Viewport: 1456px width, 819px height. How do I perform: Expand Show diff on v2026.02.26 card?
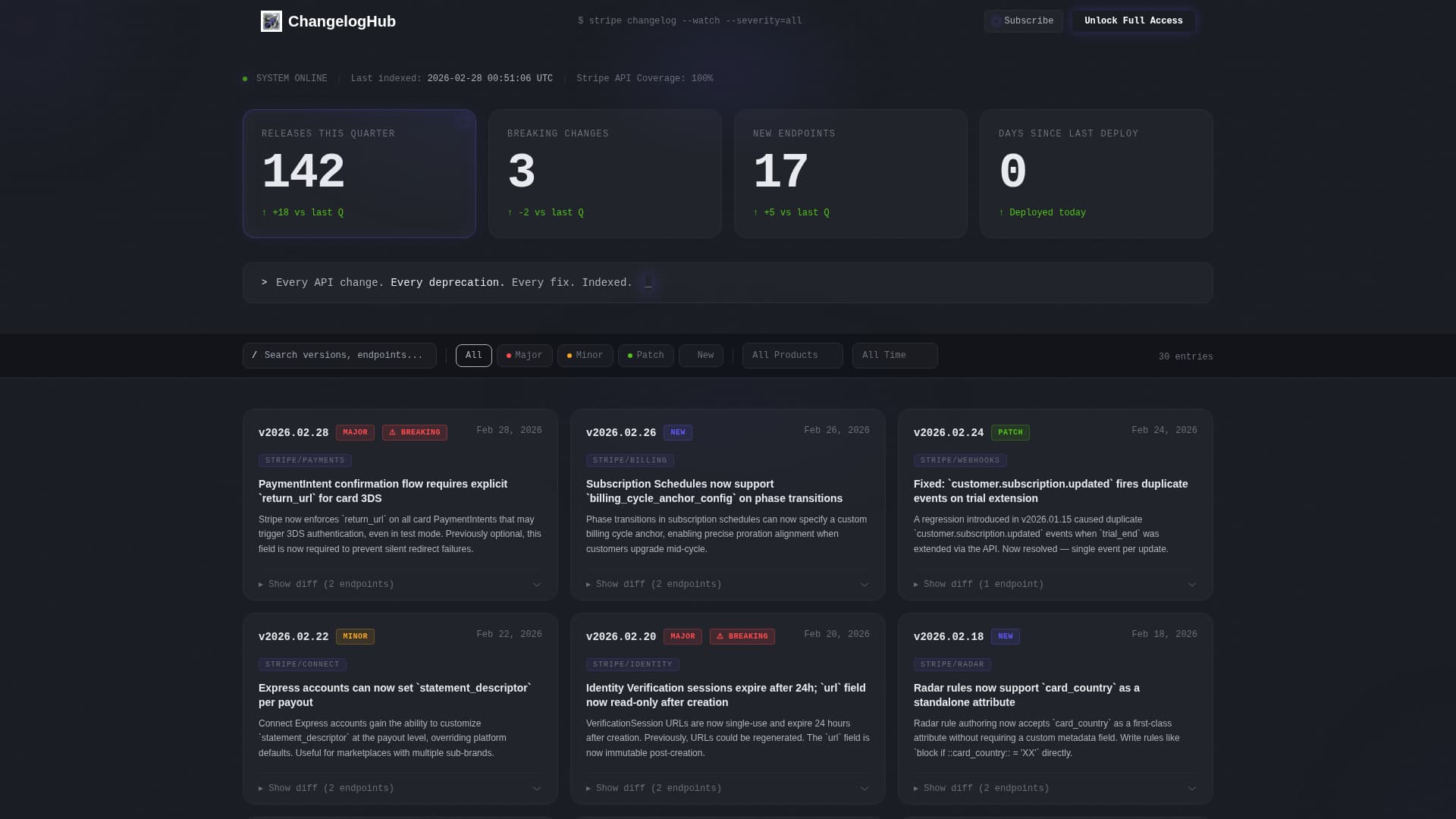click(x=654, y=585)
